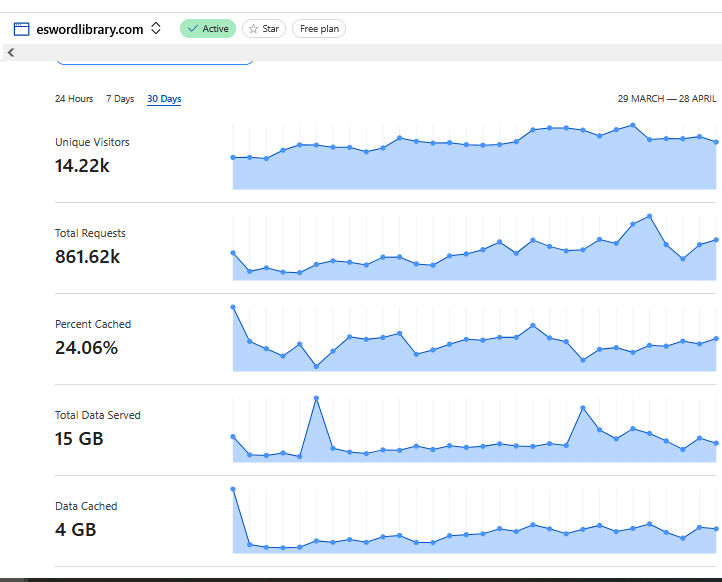Click the Free plan badge
Image resolution: width=722 pixels, height=582 pixels.
319,29
